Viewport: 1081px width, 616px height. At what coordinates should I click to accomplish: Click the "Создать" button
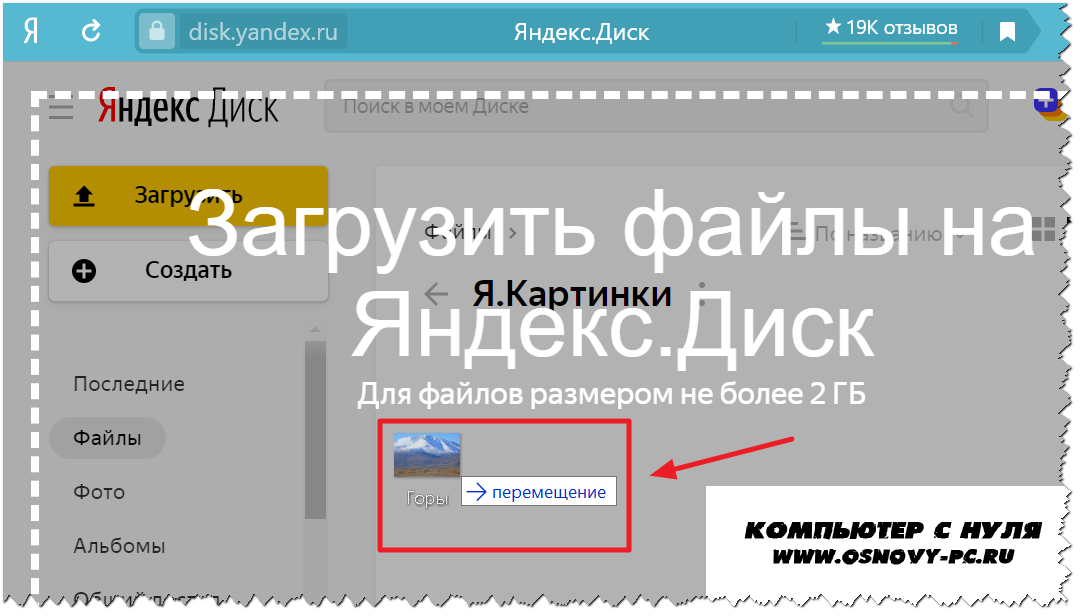pos(188,270)
